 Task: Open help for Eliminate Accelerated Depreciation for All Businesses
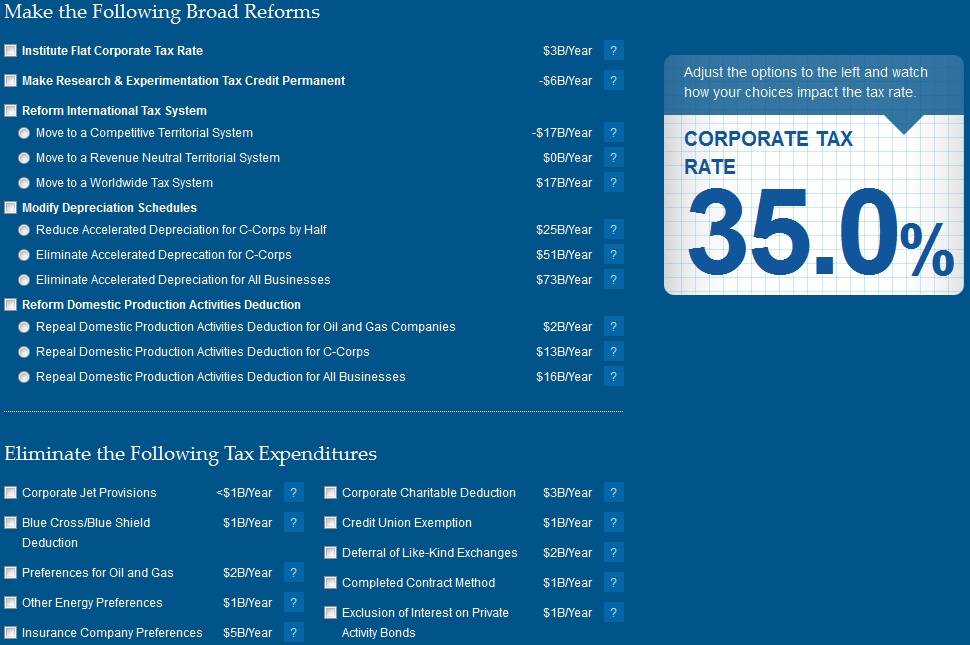point(614,280)
